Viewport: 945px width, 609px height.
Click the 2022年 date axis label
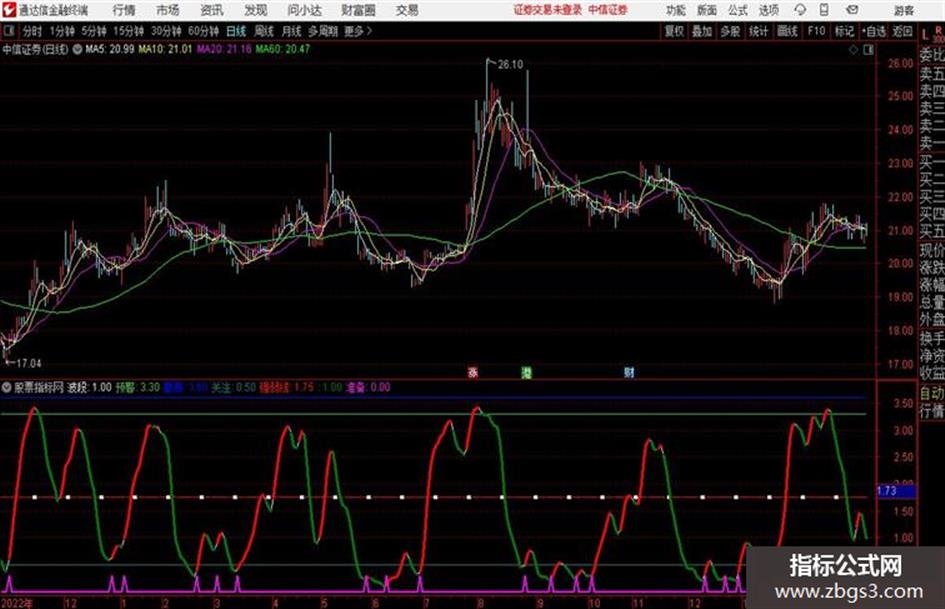[x=17, y=603]
